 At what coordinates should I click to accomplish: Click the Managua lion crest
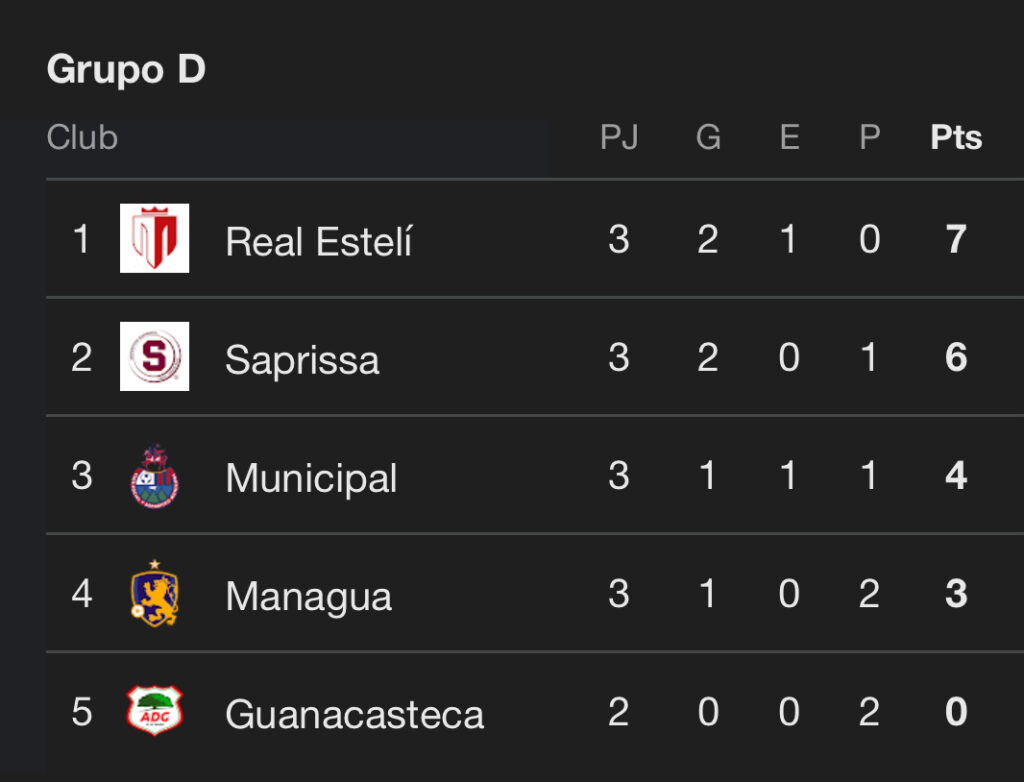pos(154,593)
